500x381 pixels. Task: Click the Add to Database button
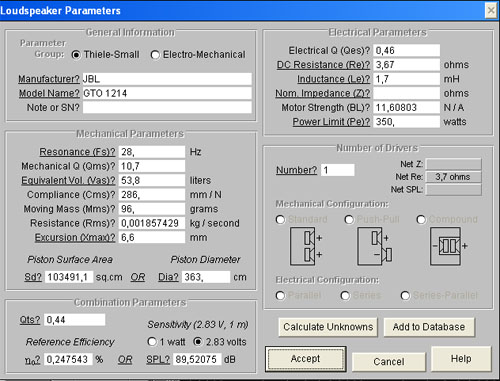coord(429,327)
